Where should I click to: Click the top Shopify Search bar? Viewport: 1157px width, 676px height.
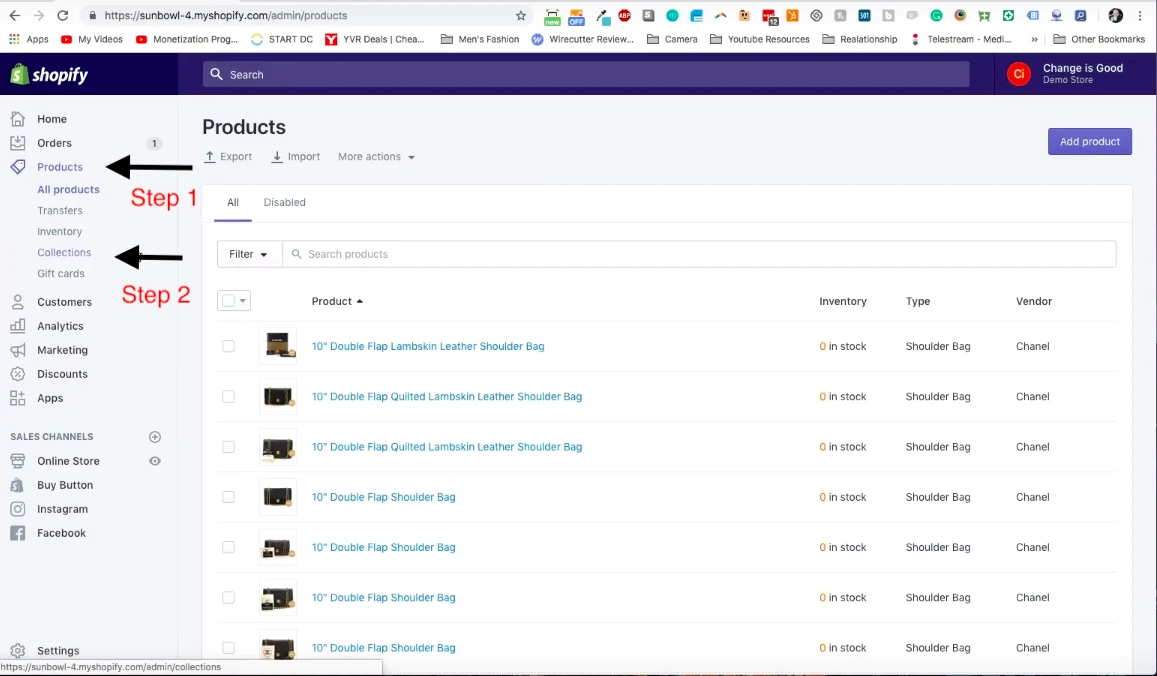point(586,75)
